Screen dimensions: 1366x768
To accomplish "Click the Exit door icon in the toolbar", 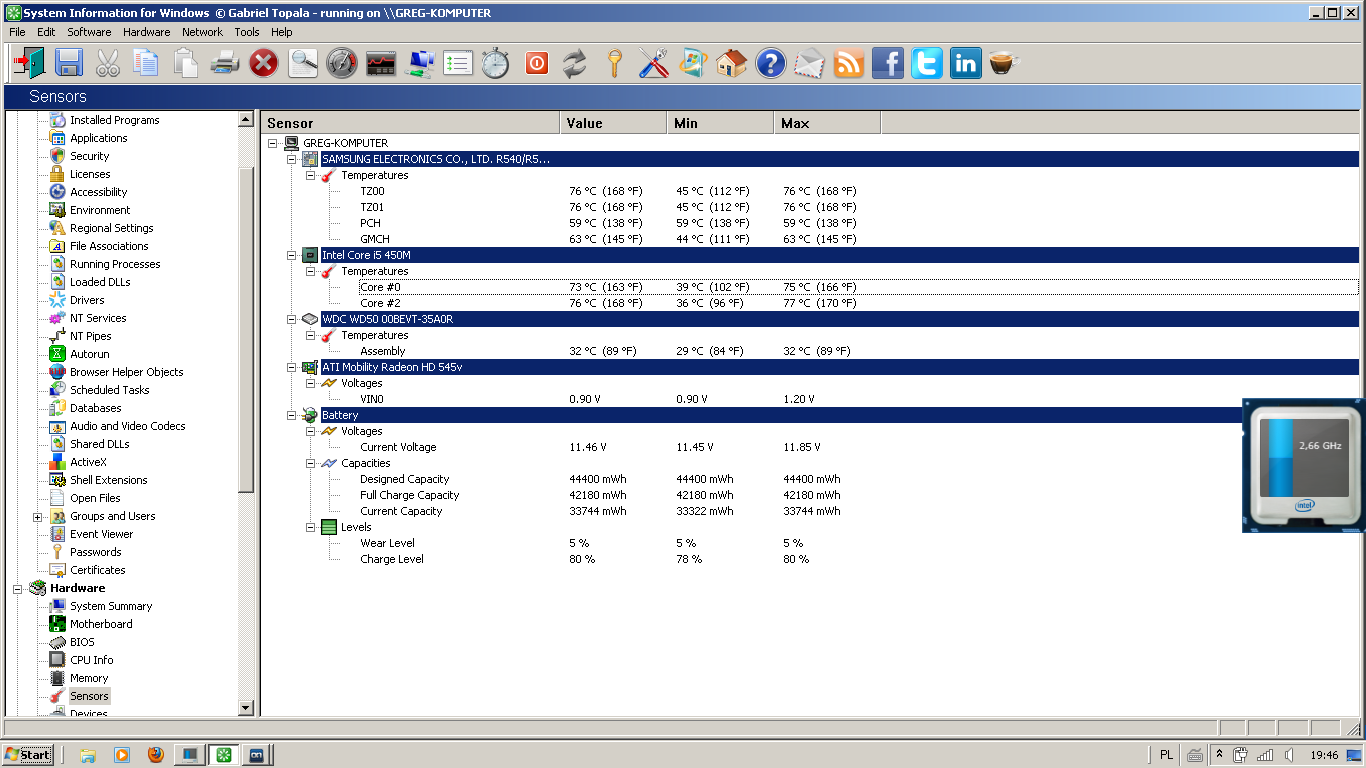I will (x=29, y=64).
